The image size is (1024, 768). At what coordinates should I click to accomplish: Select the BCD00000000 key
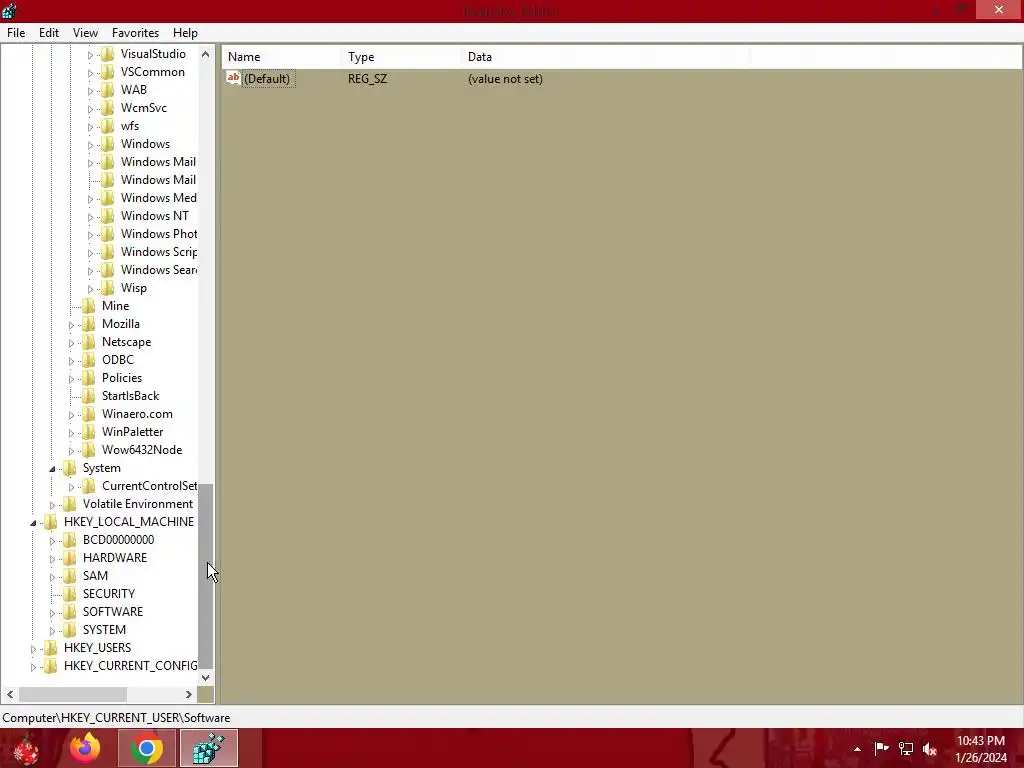click(x=118, y=540)
